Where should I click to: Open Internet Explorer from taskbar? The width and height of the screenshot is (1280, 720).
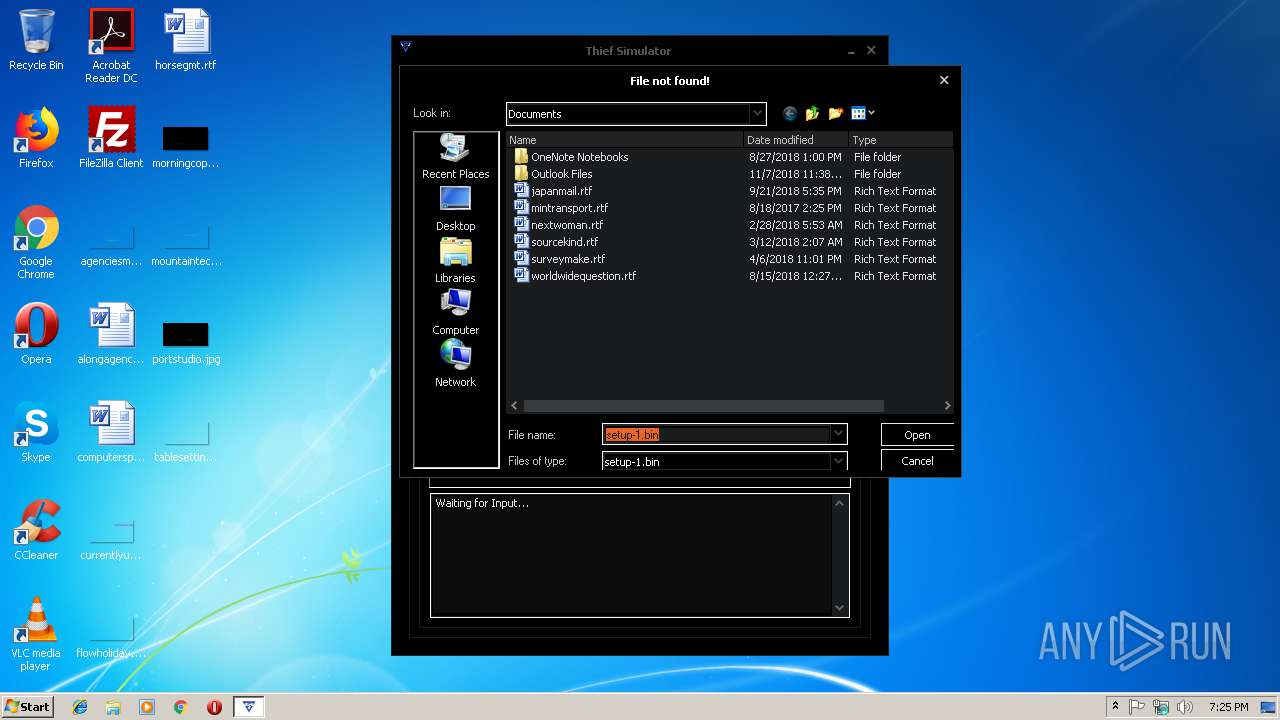[80, 707]
